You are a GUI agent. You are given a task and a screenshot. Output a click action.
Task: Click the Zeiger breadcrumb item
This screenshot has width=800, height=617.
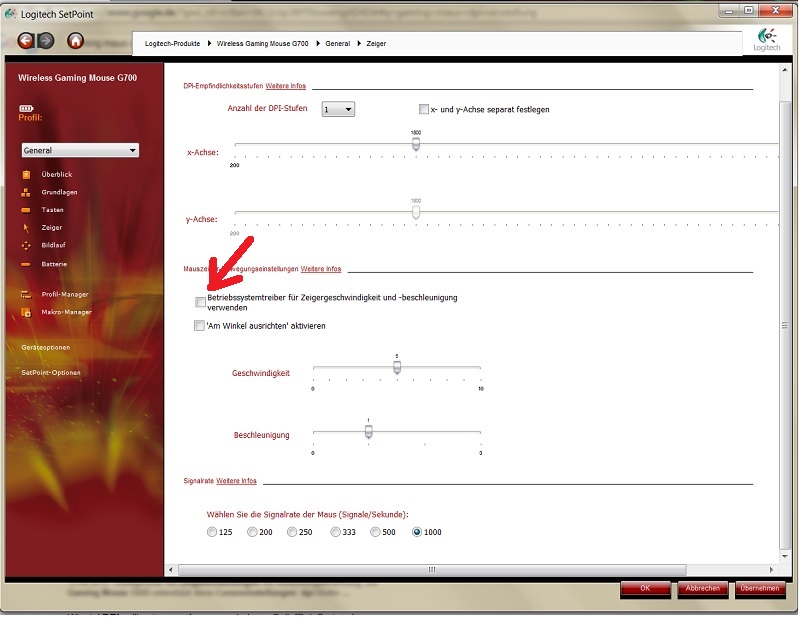pyautogui.click(x=376, y=44)
